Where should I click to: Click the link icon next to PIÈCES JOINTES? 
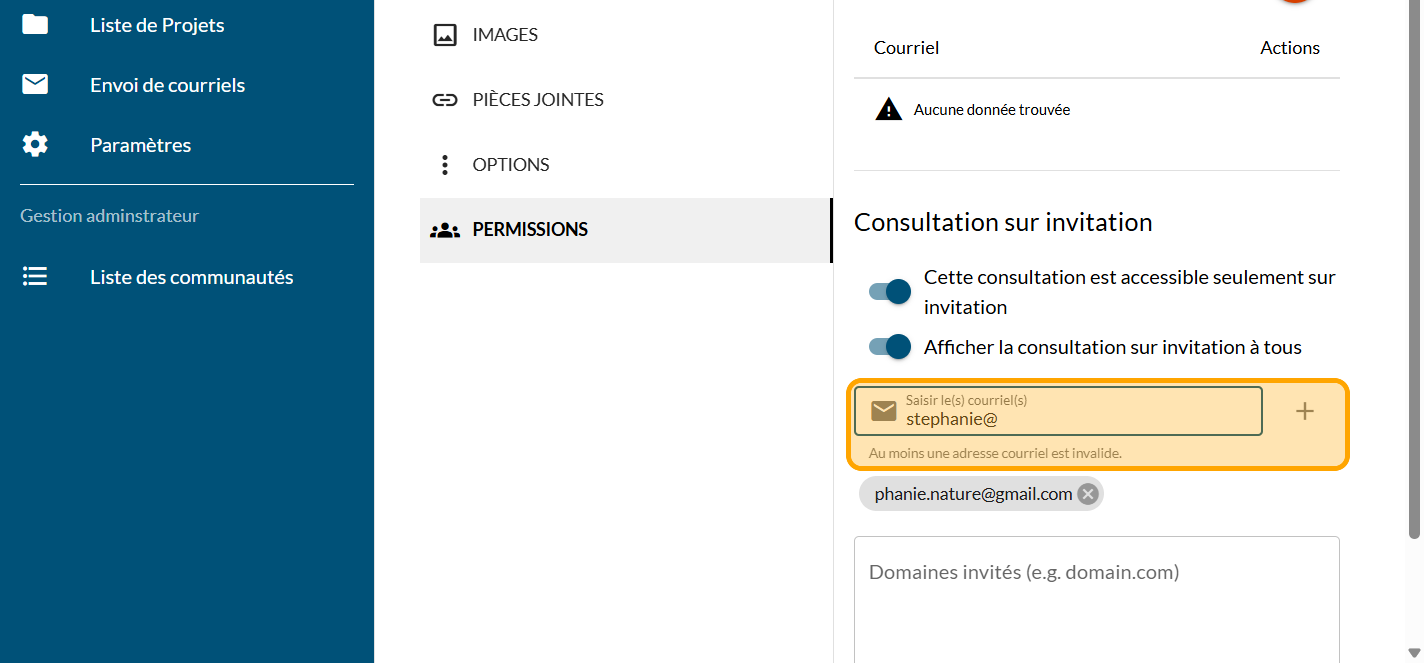[445, 100]
